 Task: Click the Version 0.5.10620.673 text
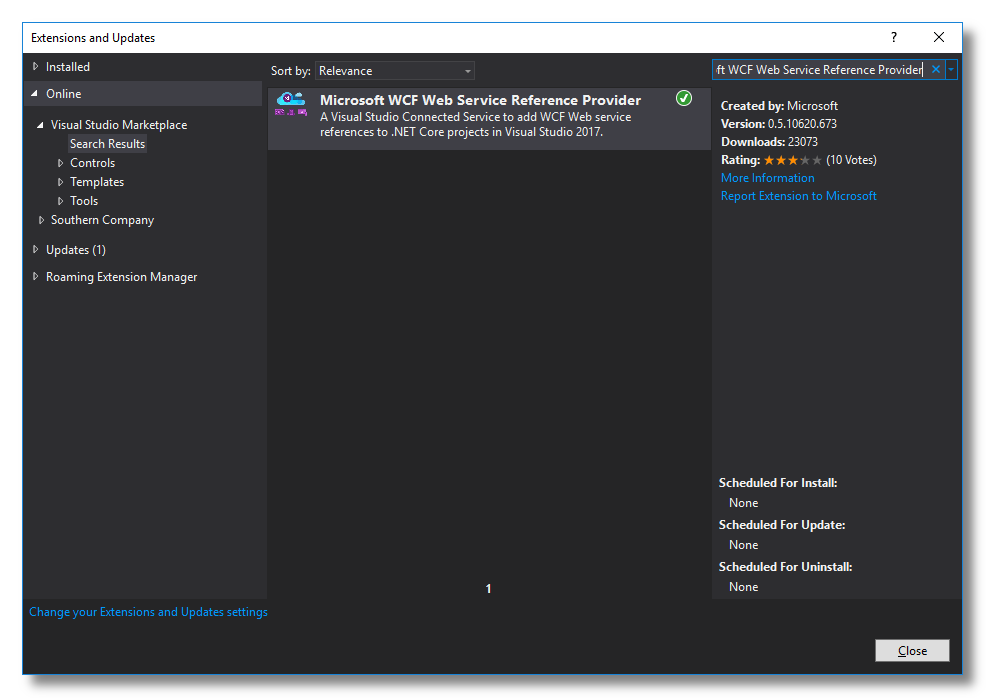778,124
